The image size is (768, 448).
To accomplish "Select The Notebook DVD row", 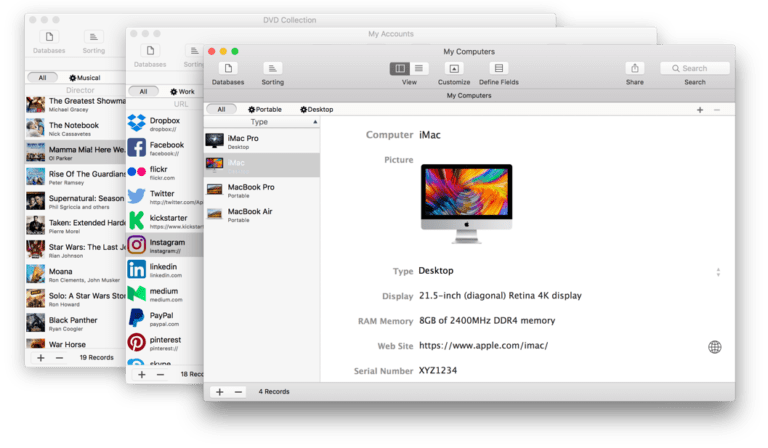I will click(x=75, y=129).
